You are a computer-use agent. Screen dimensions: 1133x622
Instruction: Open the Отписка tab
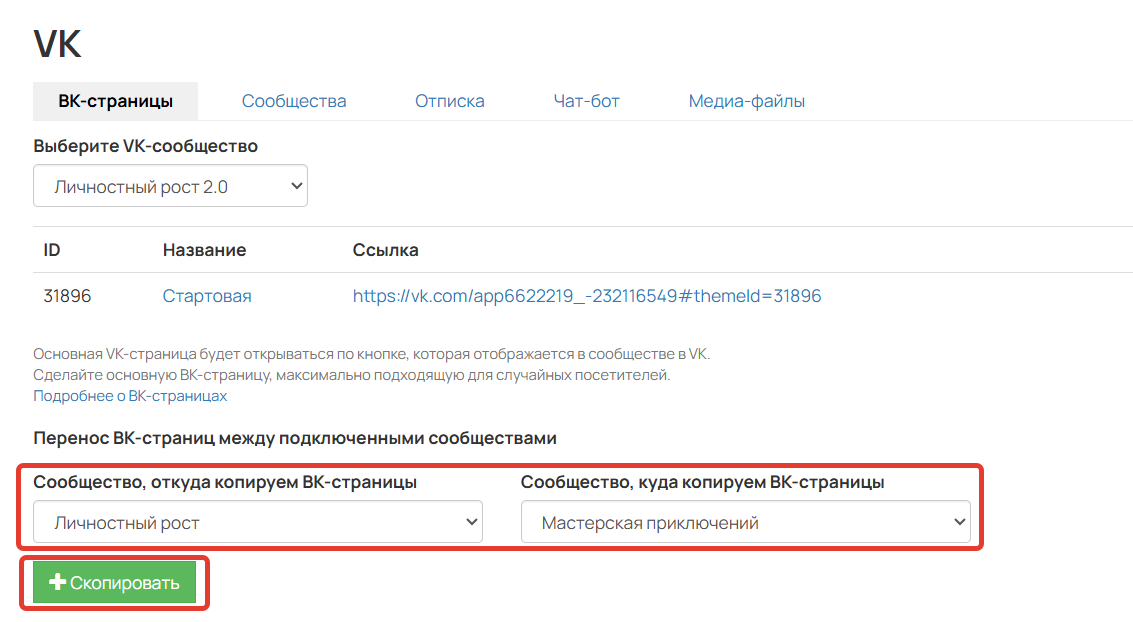(449, 101)
